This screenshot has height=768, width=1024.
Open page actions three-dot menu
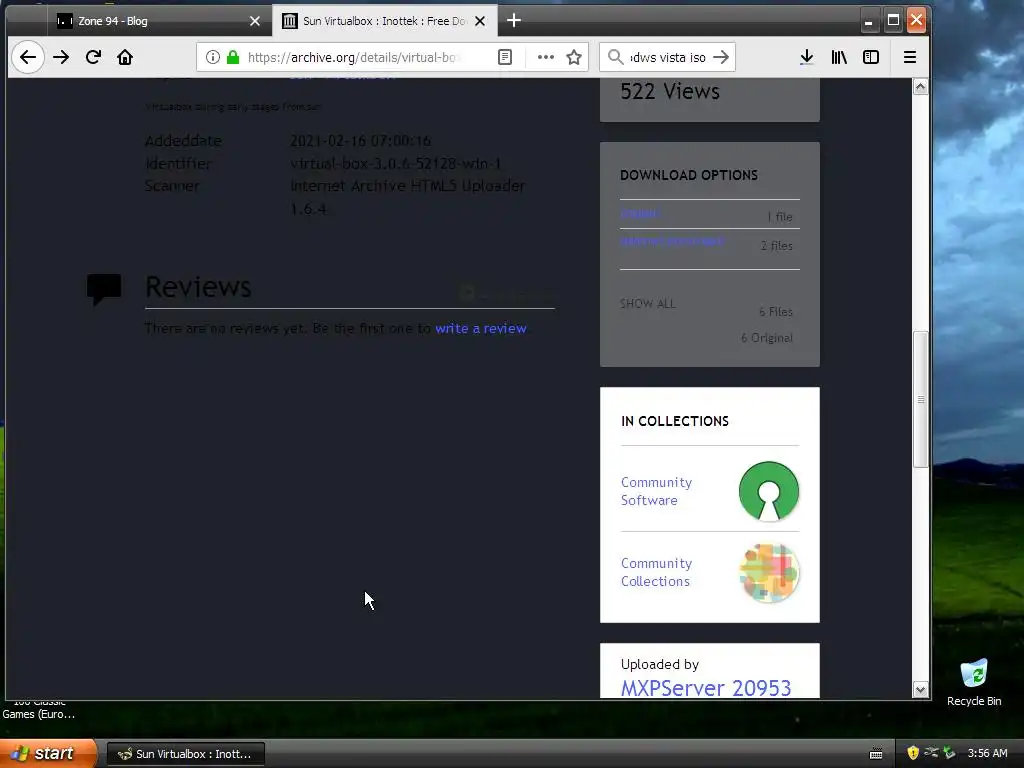pos(545,57)
